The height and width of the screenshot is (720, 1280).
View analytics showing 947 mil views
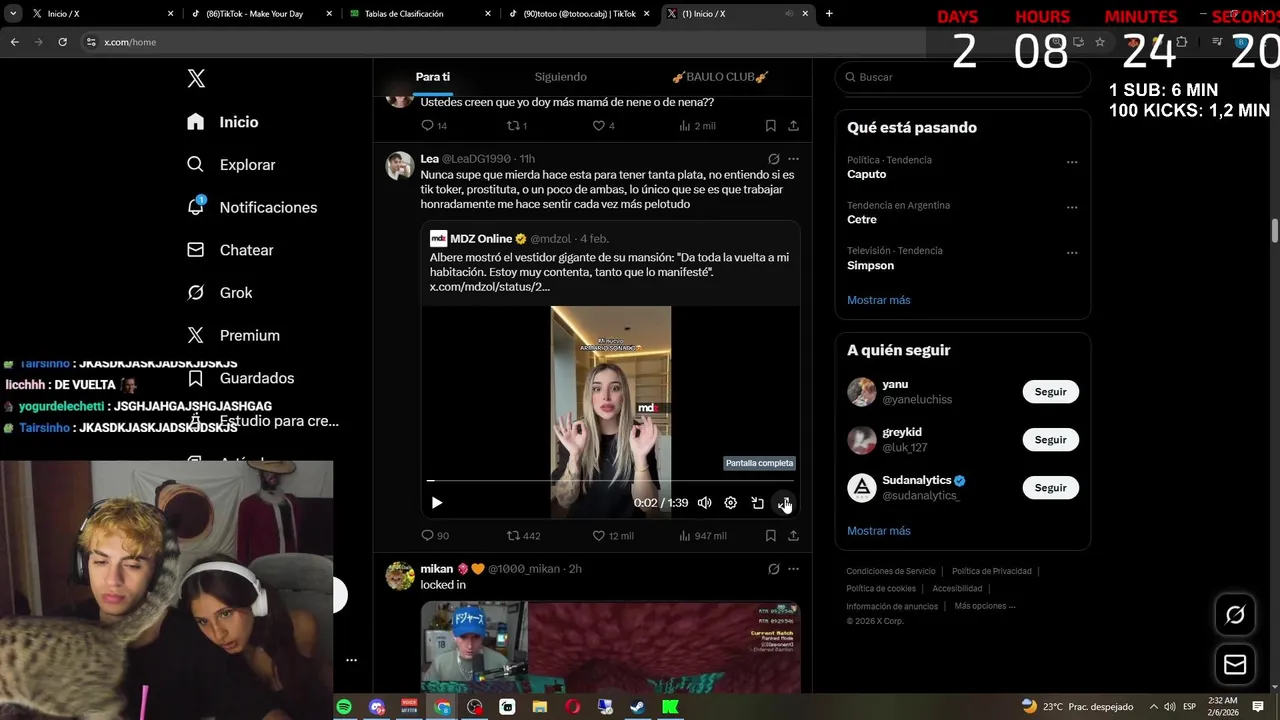(703, 536)
